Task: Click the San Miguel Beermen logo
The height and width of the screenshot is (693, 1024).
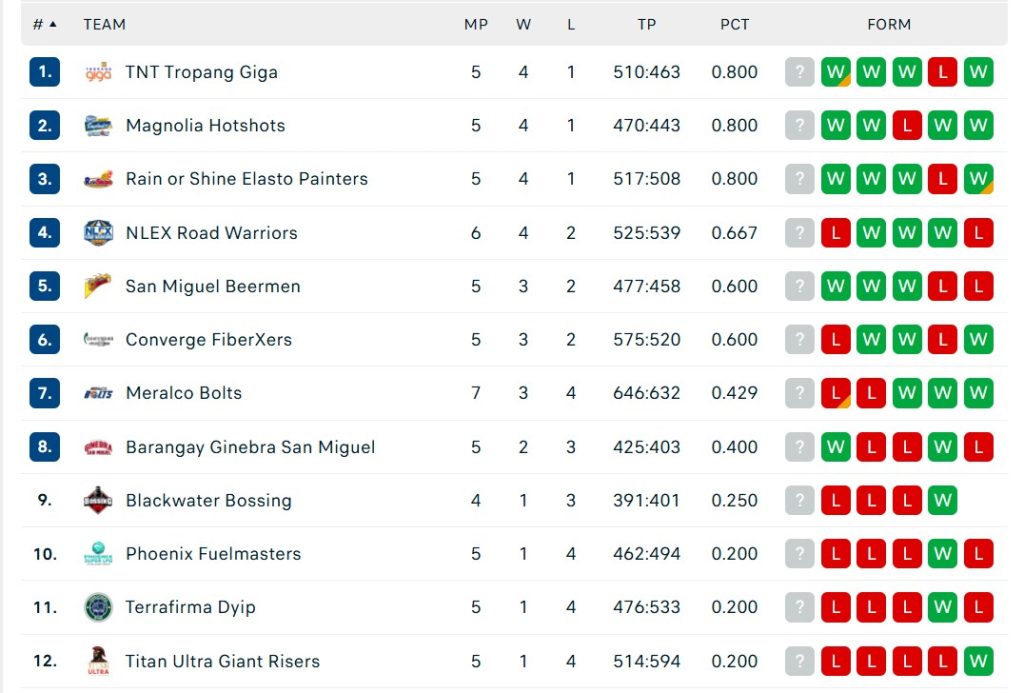Action: (98, 286)
